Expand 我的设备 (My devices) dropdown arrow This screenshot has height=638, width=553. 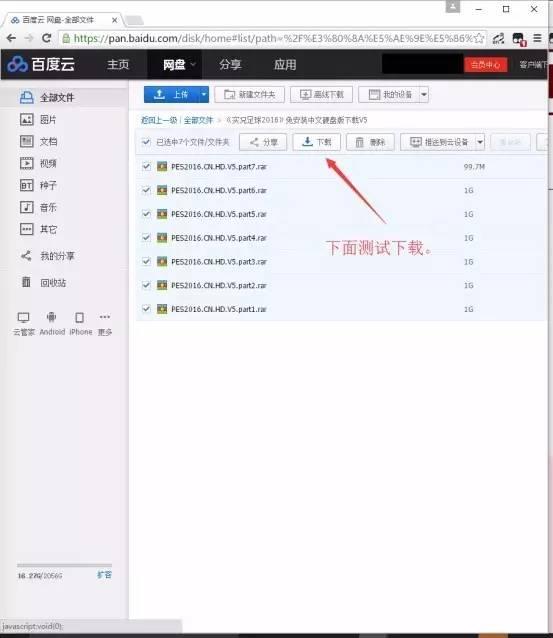click(424, 94)
